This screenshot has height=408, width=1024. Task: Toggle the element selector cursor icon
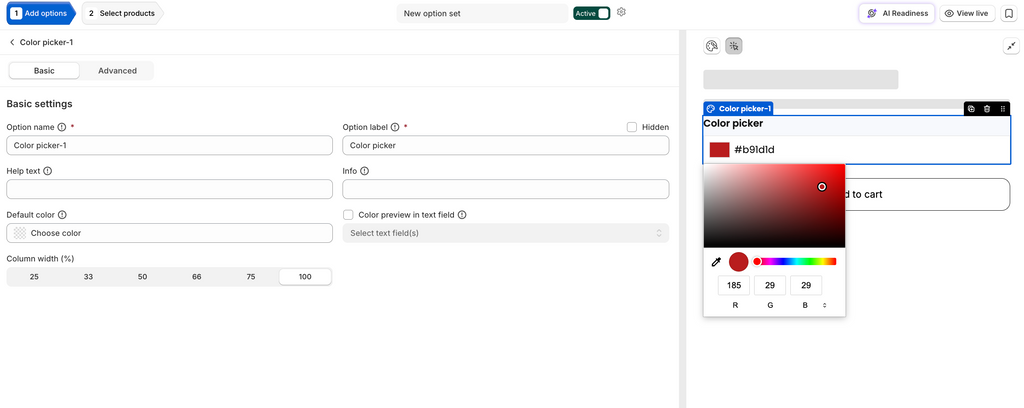(734, 46)
